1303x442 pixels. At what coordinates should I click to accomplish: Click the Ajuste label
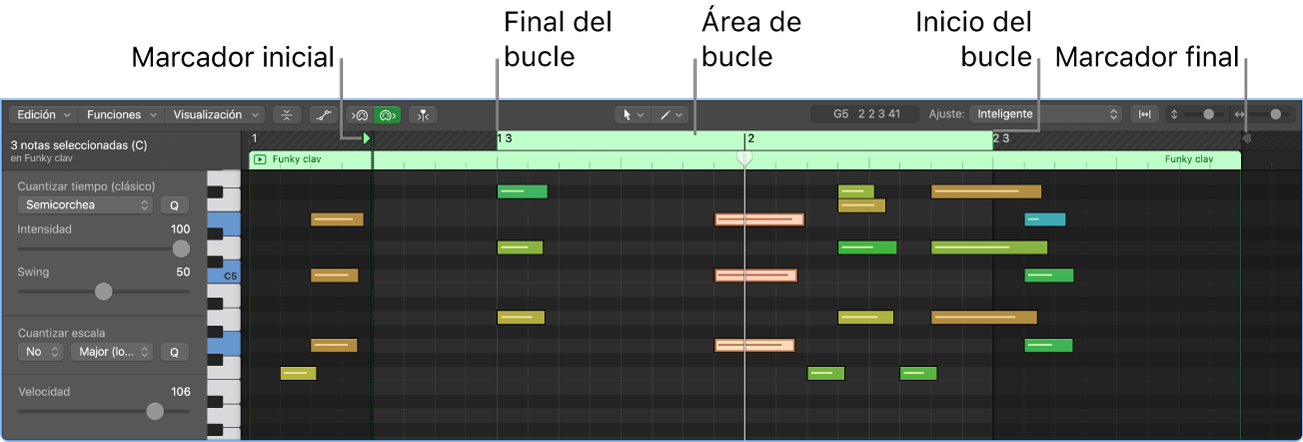click(947, 115)
